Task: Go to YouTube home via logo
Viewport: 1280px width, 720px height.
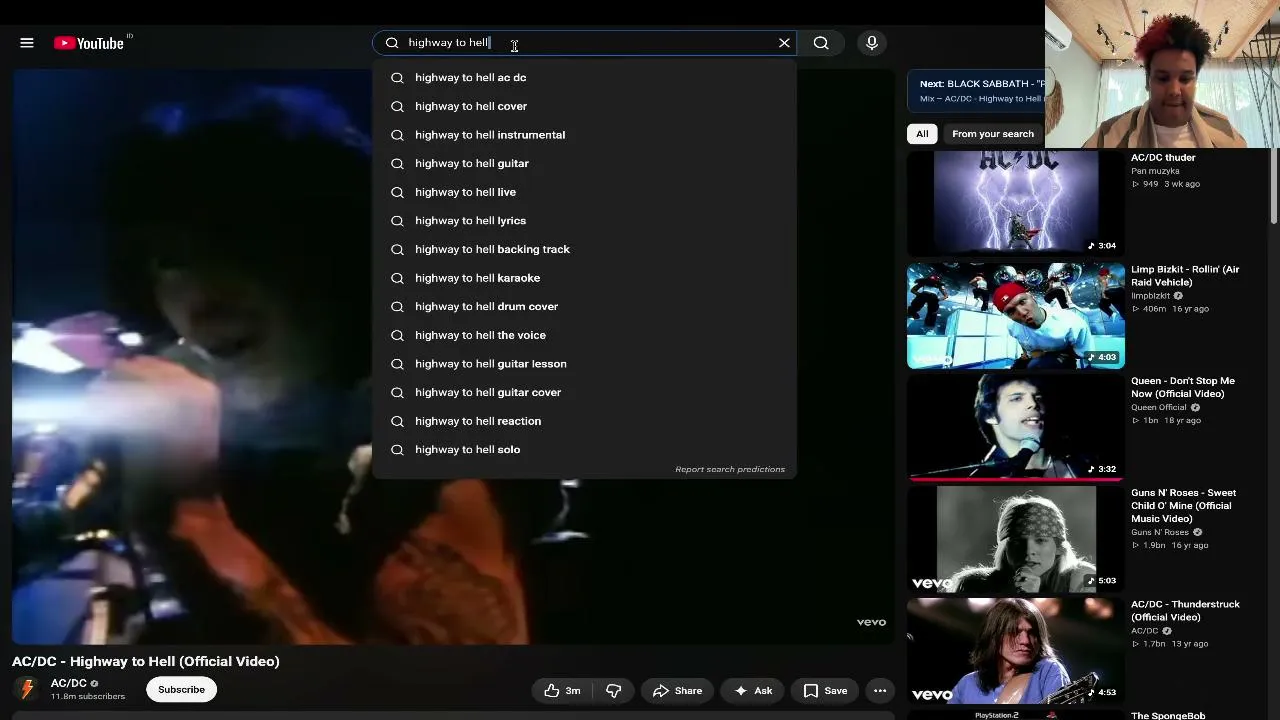Action: [89, 43]
